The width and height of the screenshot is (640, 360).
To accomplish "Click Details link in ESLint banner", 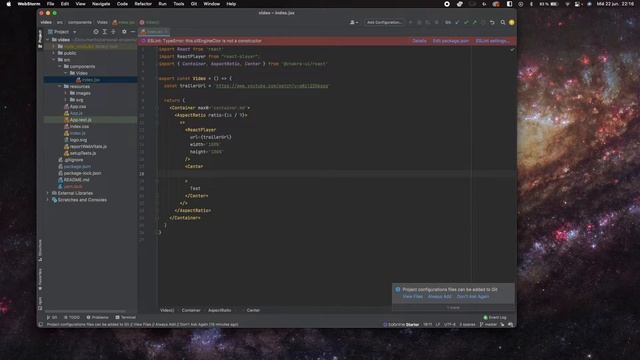I will 419,41.
